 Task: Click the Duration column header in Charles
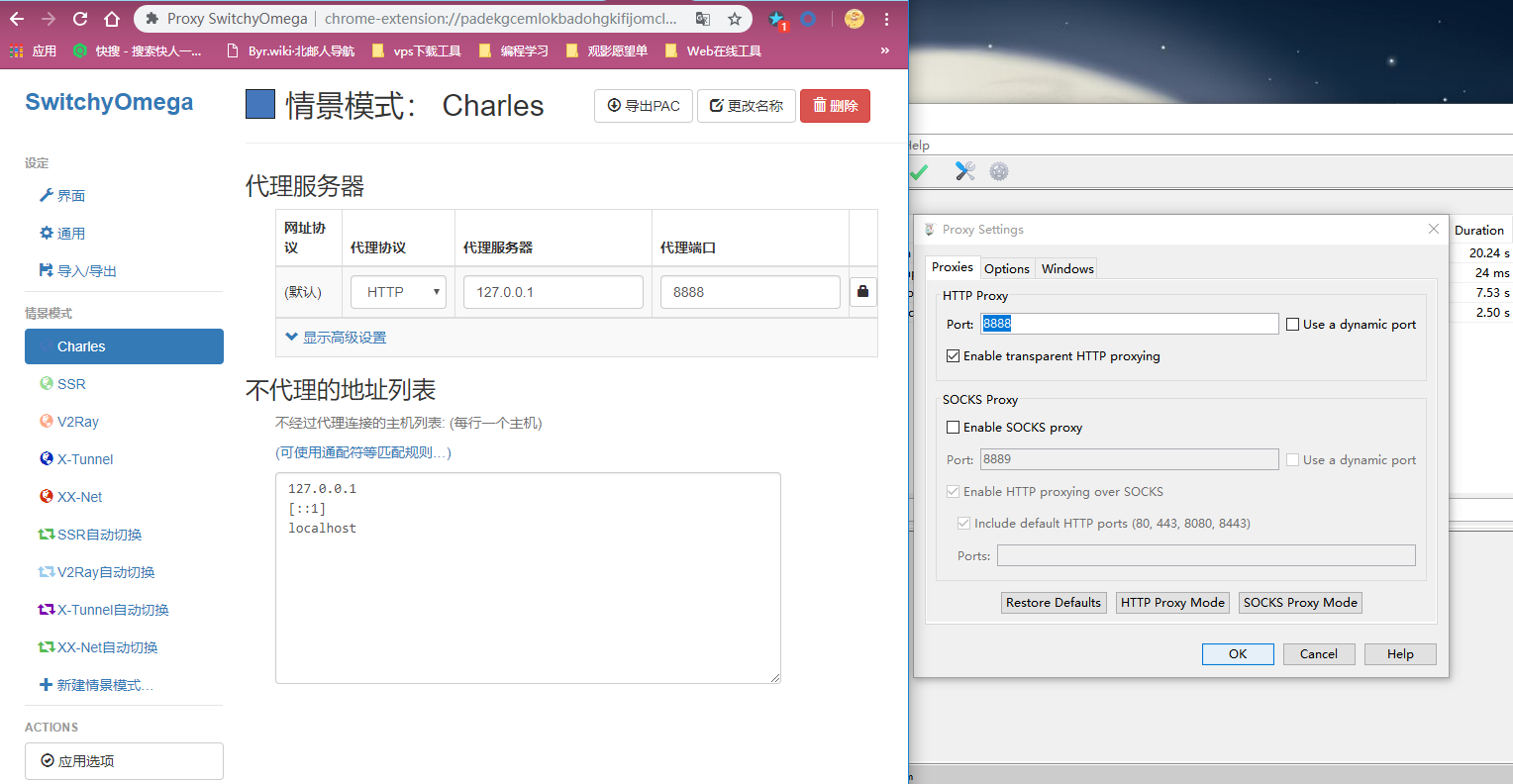[1479, 230]
